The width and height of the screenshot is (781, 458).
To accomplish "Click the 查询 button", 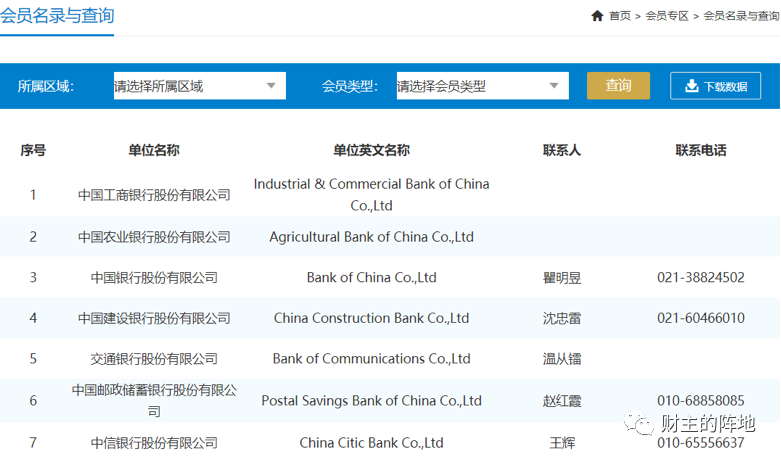I will point(618,86).
